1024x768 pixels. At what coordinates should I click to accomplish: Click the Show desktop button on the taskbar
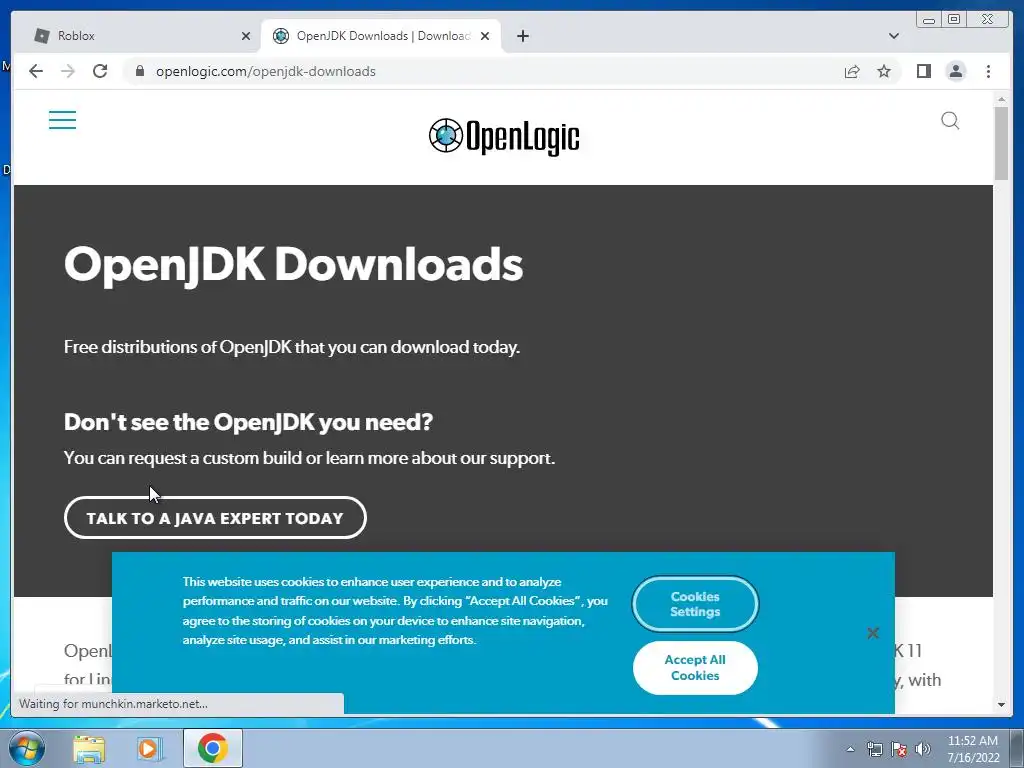pos(1017,748)
